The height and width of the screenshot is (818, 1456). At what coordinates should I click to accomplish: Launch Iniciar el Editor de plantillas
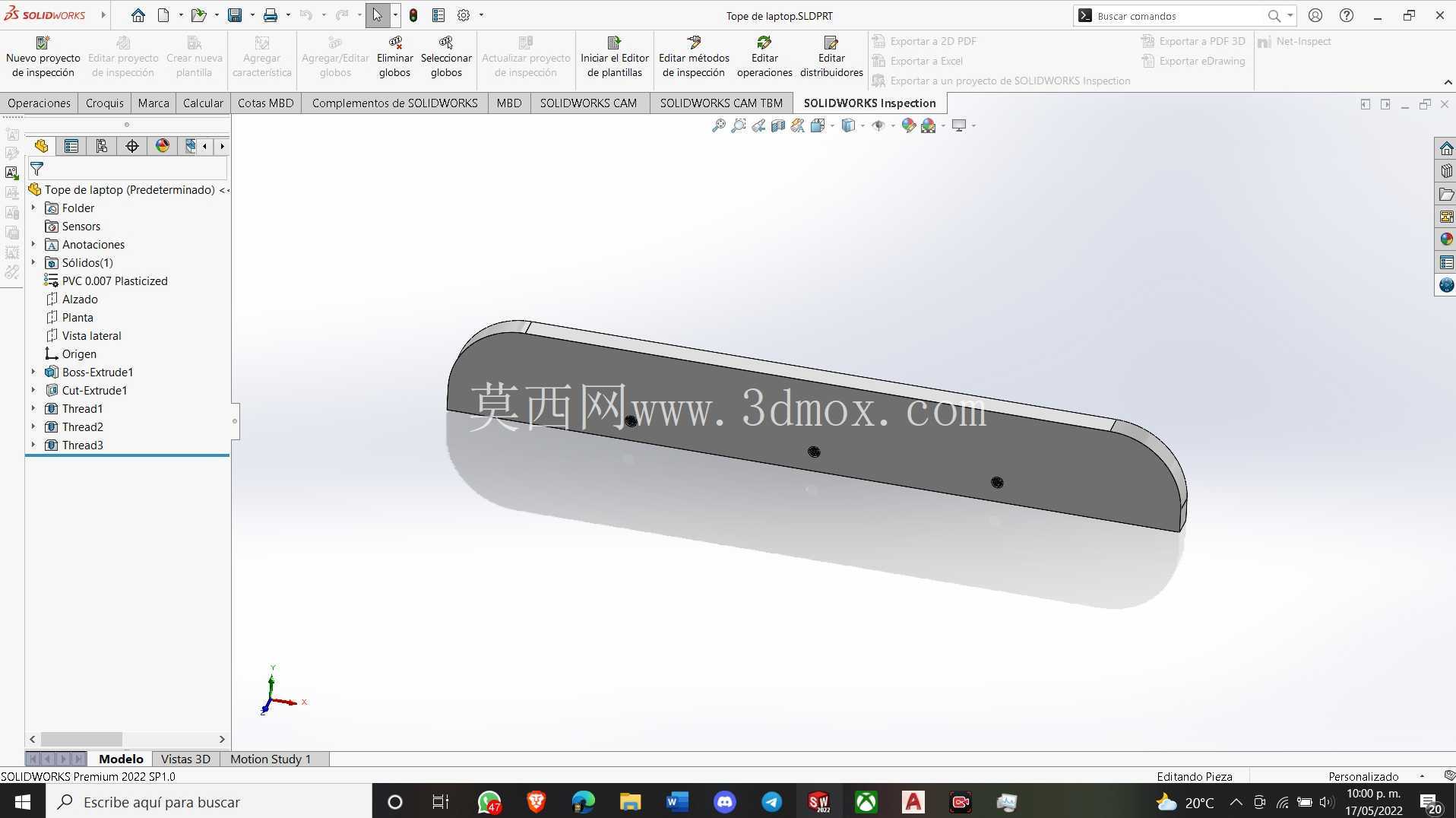(x=614, y=57)
